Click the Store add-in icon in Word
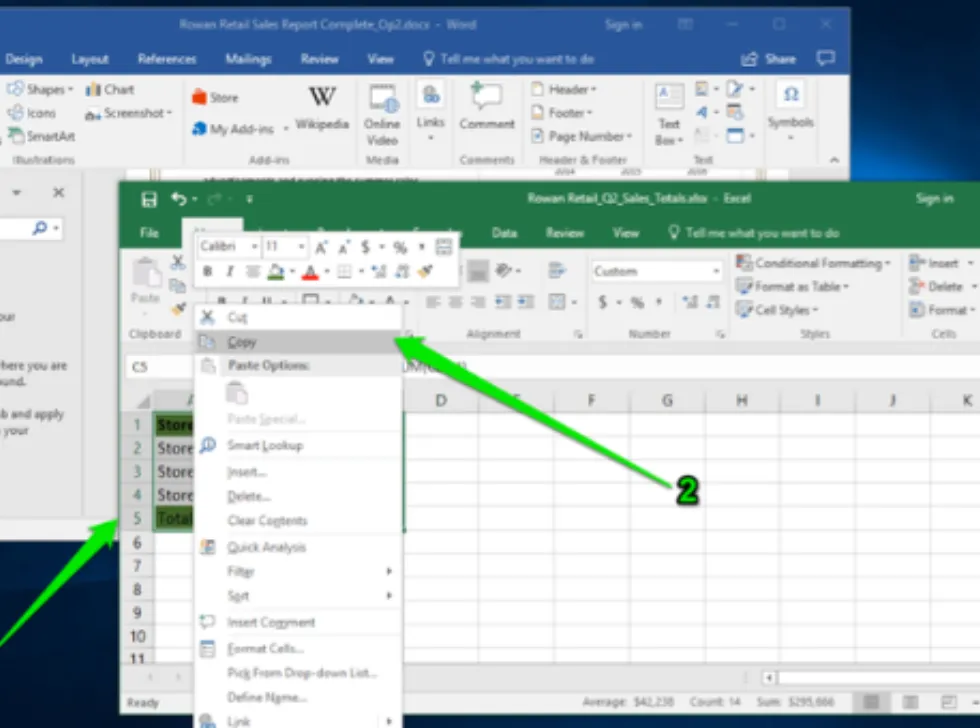 (215, 97)
